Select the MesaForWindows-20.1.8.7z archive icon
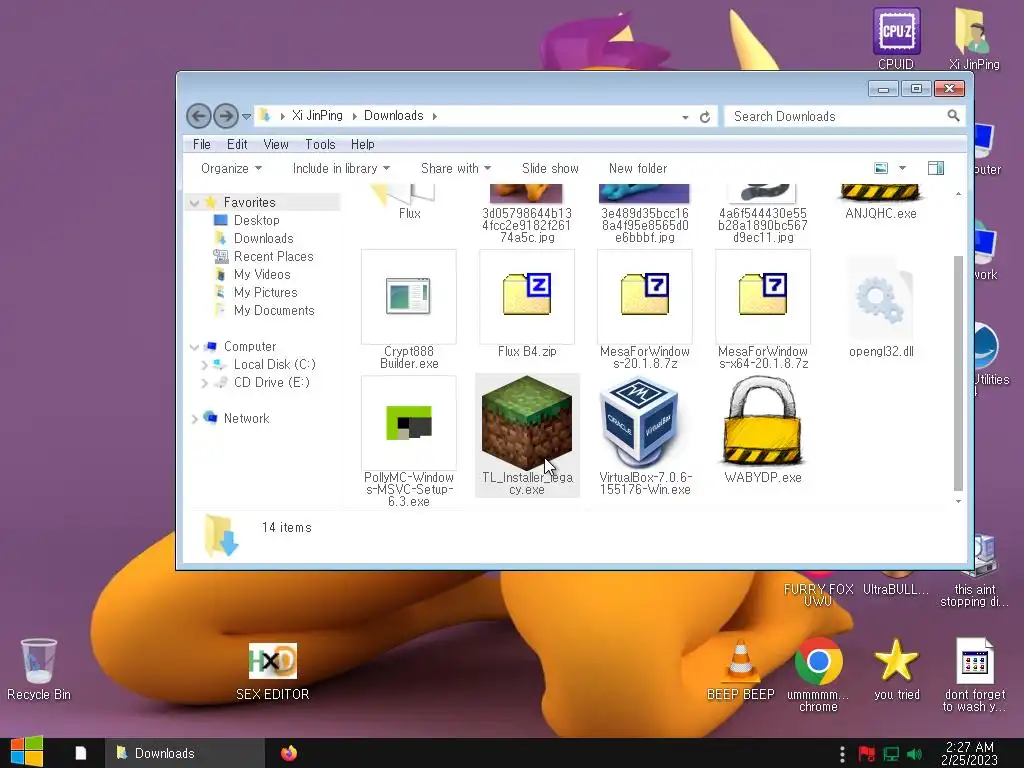 (645, 296)
